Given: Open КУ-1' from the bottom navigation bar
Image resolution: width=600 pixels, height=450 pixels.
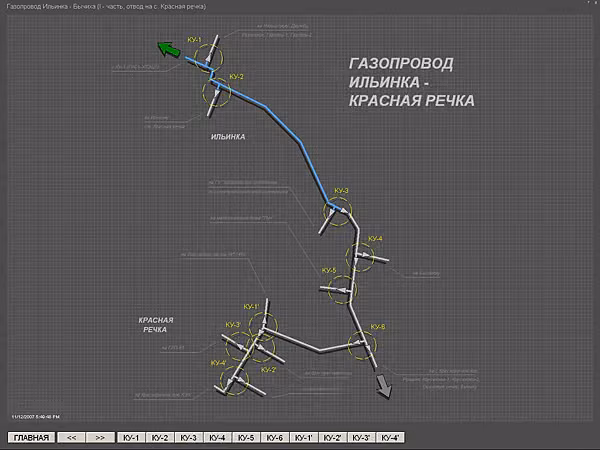Looking at the screenshot, I should (x=304, y=437).
